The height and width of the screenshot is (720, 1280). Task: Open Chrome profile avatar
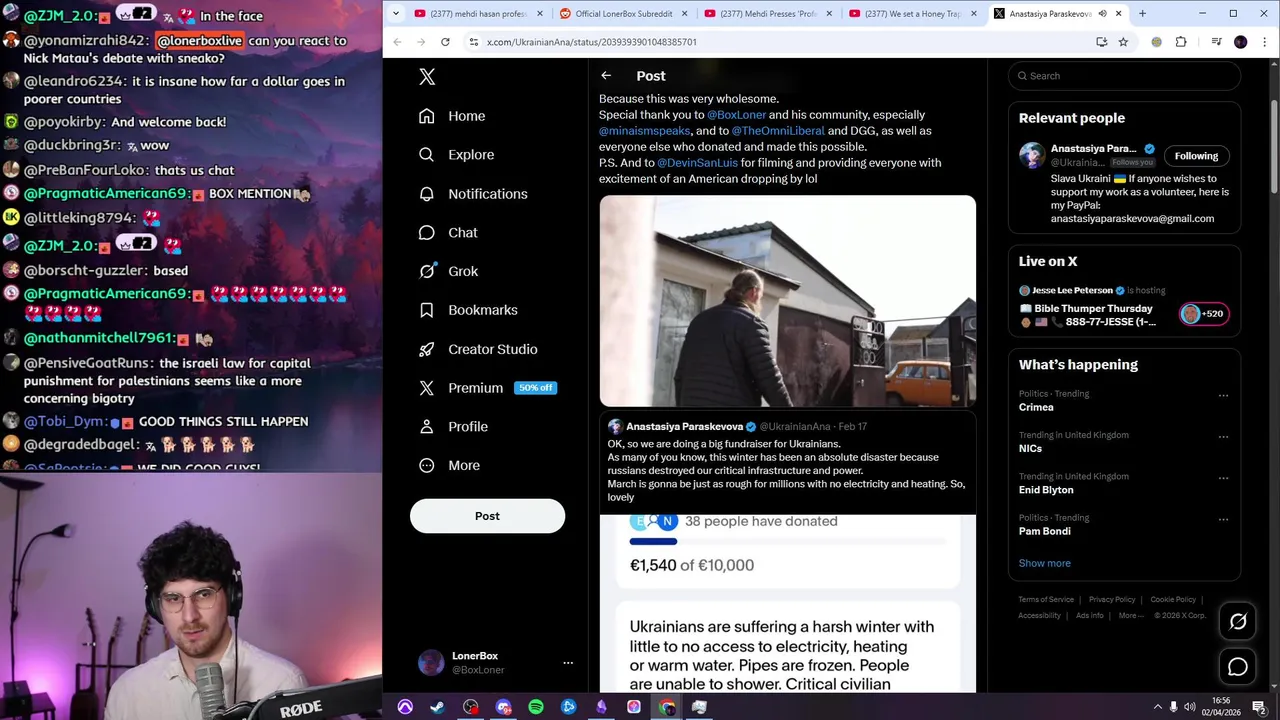pos(1240,42)
